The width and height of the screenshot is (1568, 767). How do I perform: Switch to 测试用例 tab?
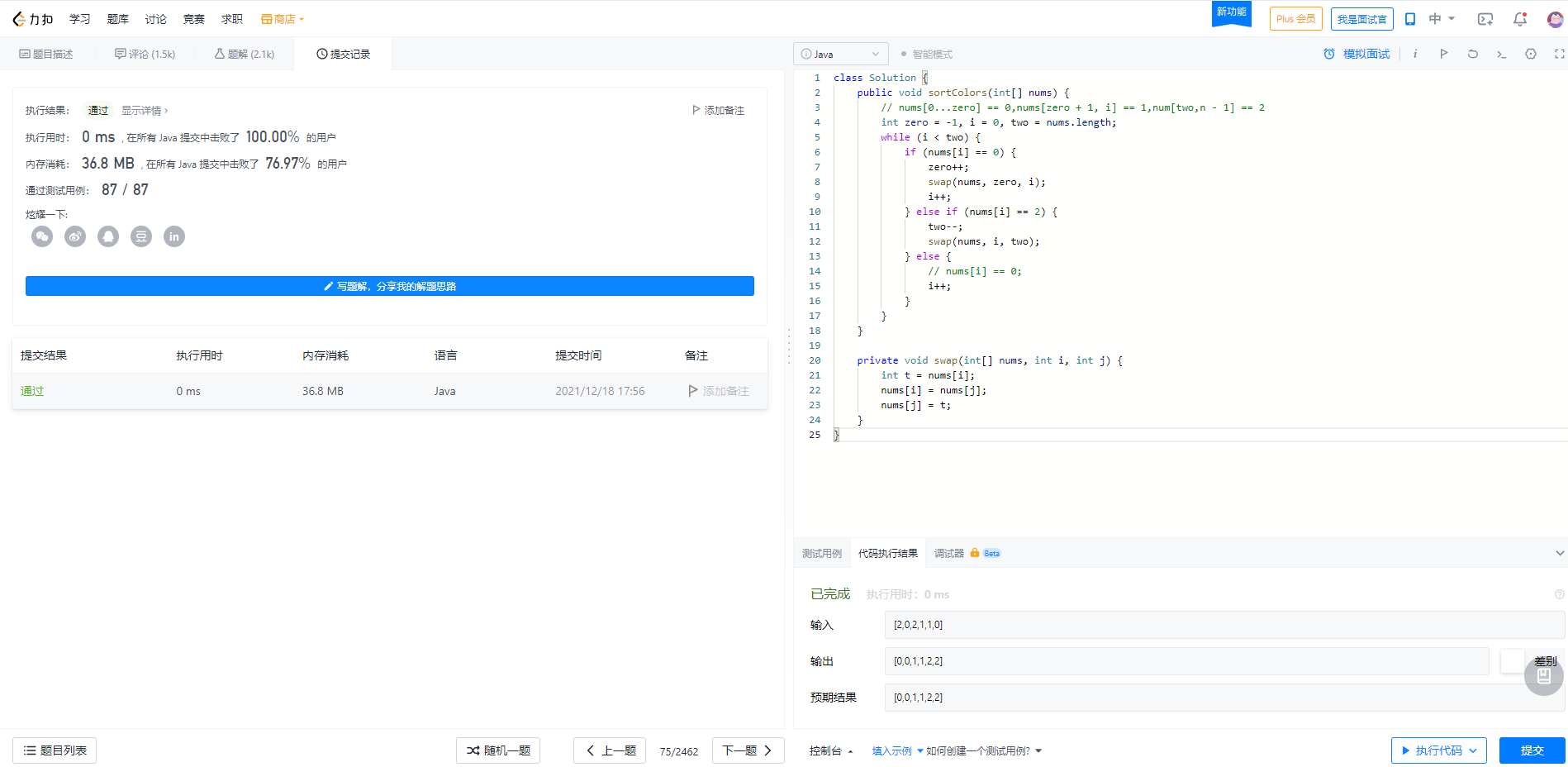pos(821,553)
